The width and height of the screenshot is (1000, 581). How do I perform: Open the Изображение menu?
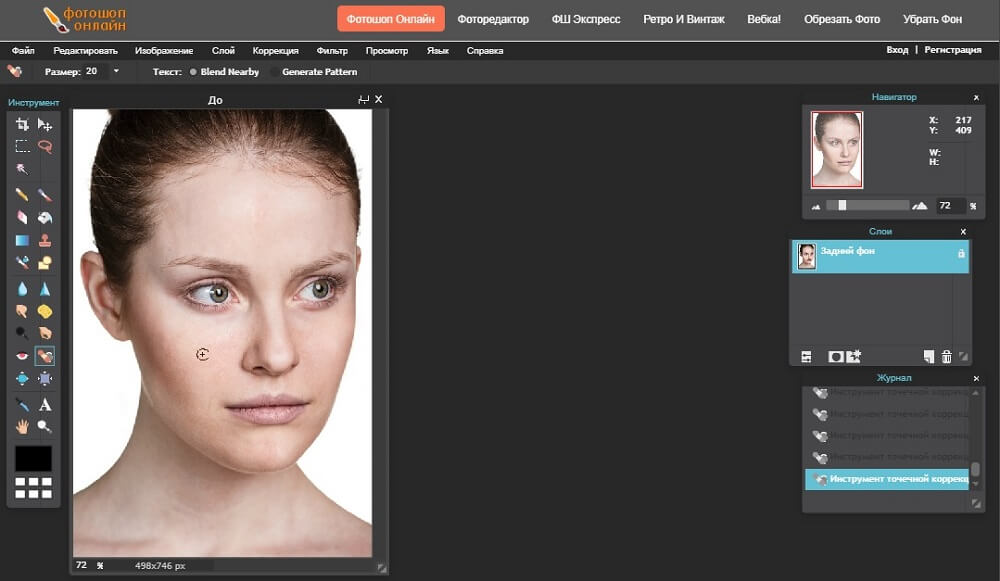pos(164,50)
